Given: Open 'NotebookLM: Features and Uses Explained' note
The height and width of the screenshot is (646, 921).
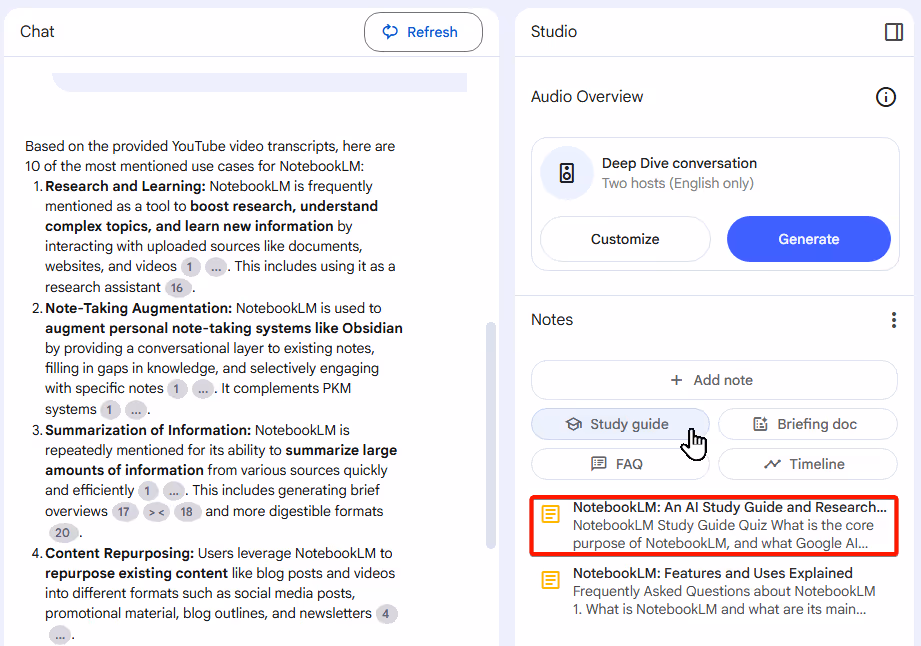Looking at the screenshot, I should pos(714,591).
